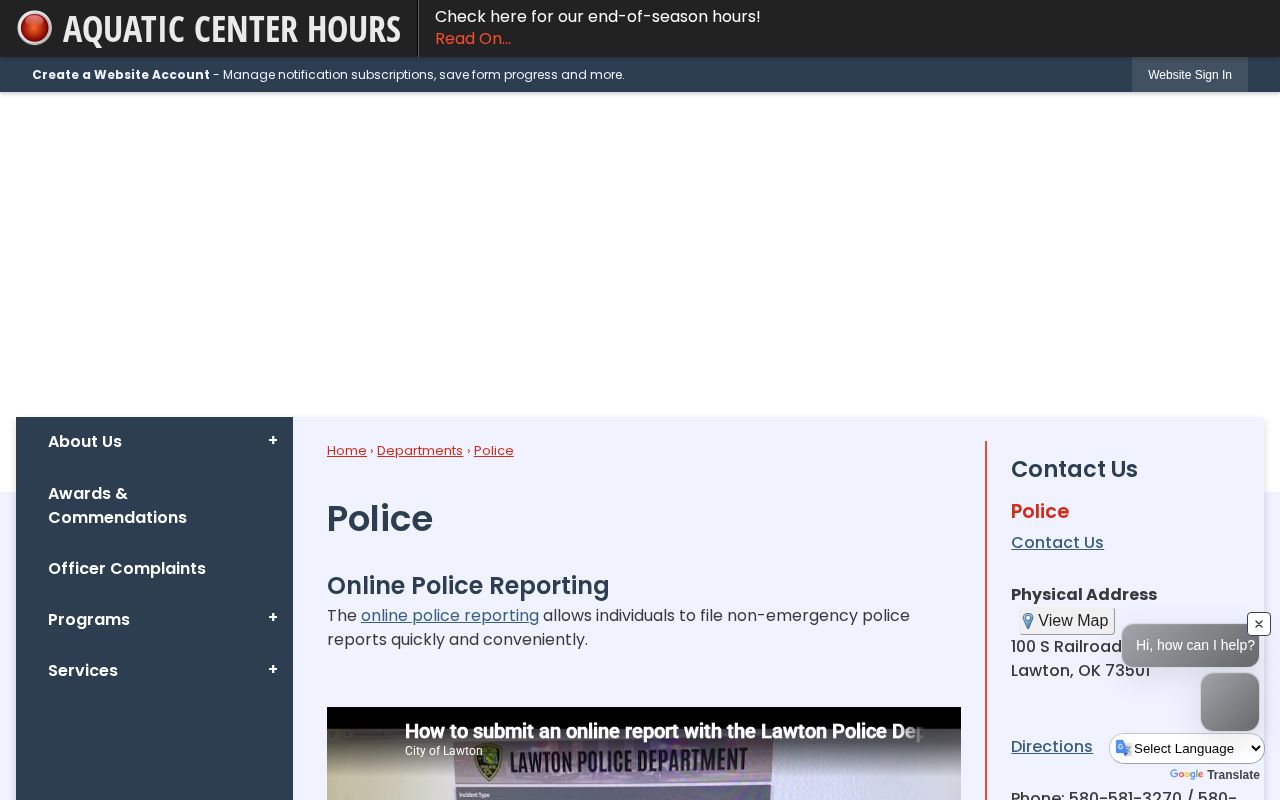Screen dimensions: 1280x800
Task: Click the red Police heading under Contact Us
Action: tap(1040, 512)
